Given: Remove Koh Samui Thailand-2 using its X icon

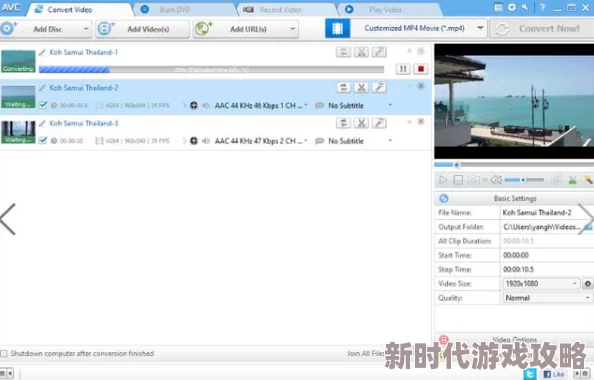Looking at the screenshot, I should (x=420, y=86).
